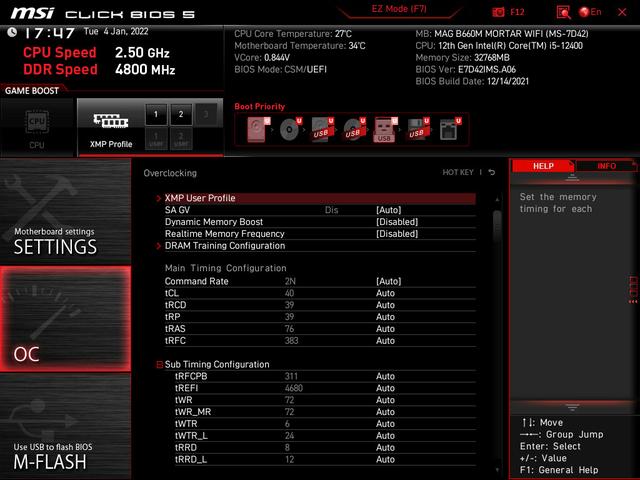640x480 pixels.
Task: Enable XMP profile 2
Action: pos(181,114)
